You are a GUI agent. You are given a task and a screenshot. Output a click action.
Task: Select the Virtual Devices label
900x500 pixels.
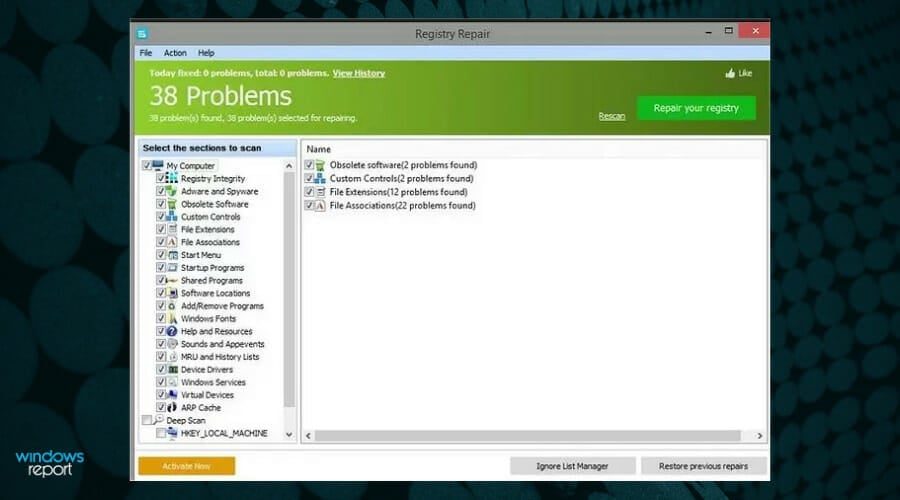point(207,395)
